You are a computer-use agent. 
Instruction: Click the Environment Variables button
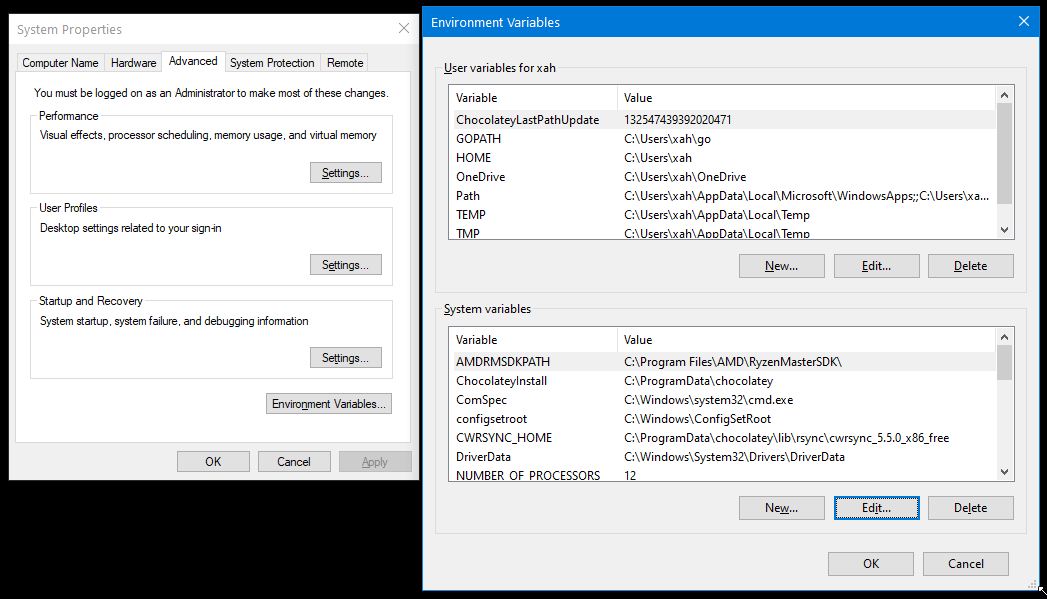click(328, 403)
